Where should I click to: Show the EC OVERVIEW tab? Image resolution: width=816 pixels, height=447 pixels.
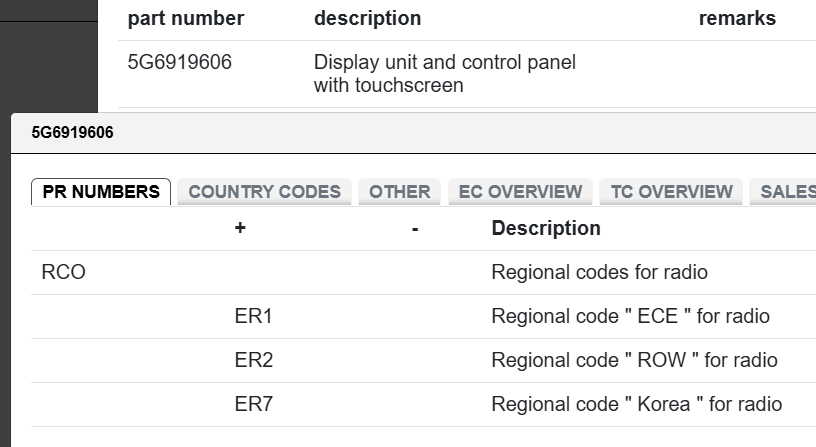[520, 192]
